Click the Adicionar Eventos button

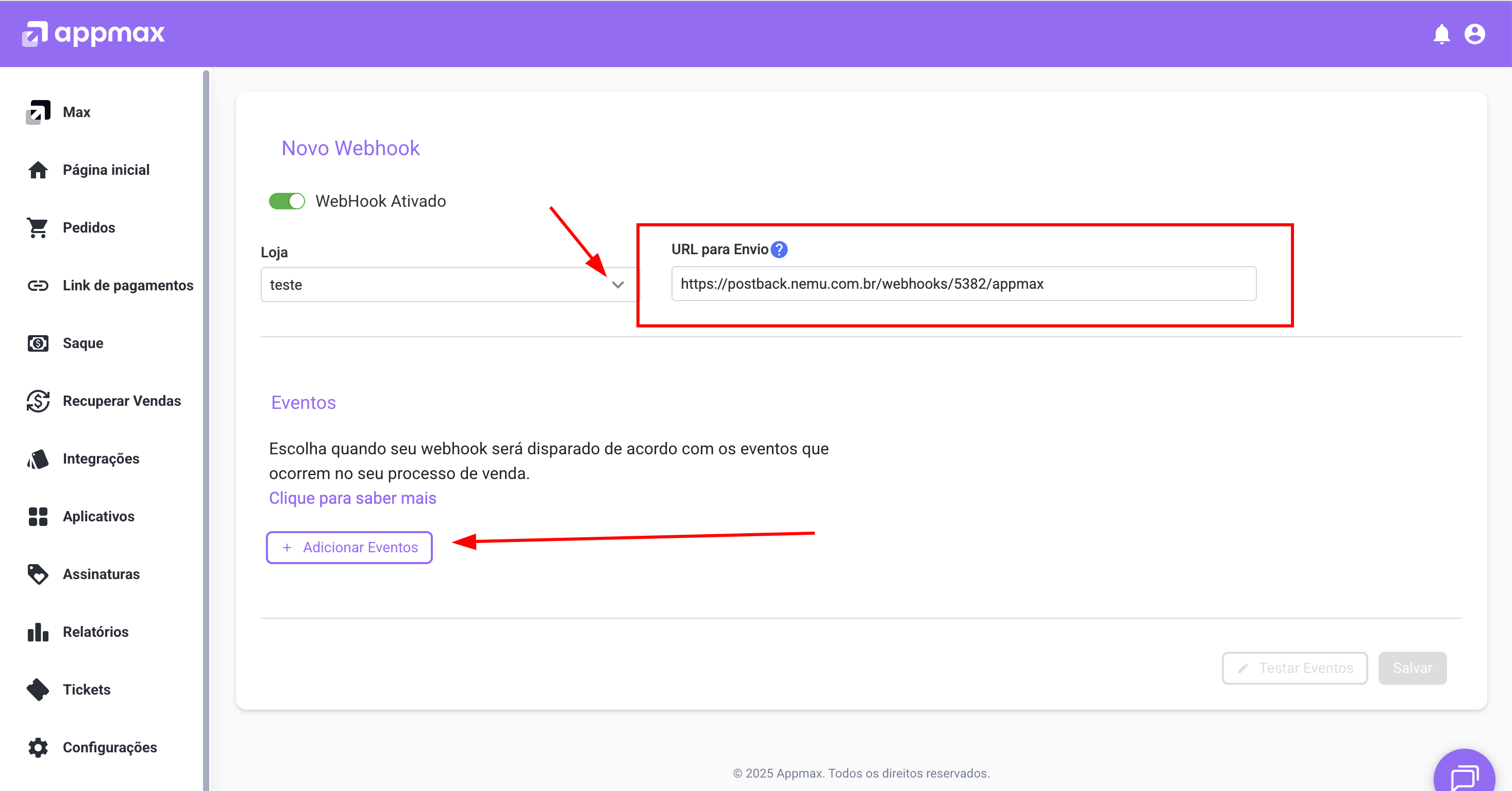[349, 547]
